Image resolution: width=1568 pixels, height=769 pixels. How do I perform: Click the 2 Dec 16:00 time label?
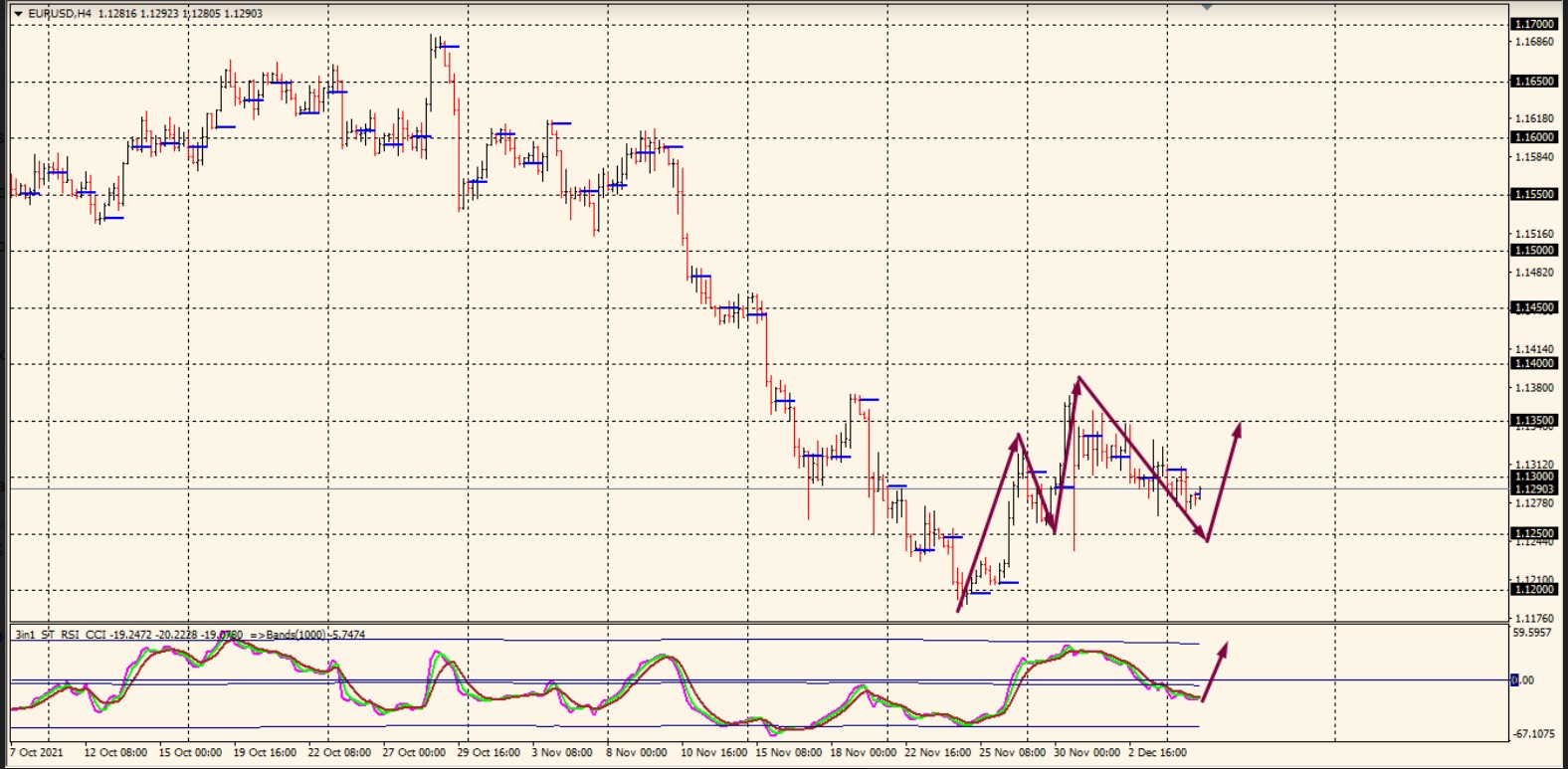coord(1157,753)
